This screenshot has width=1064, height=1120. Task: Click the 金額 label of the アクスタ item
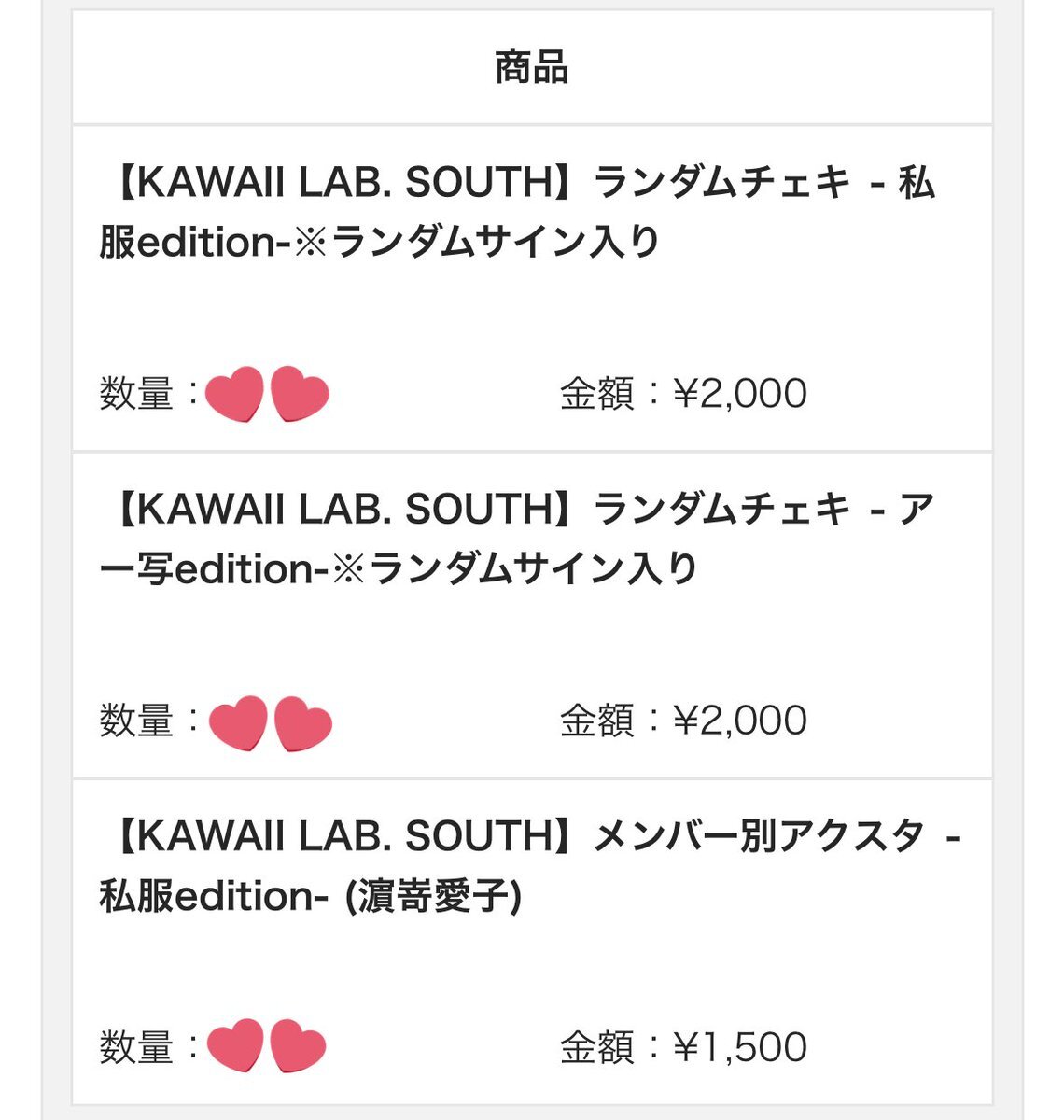pos(597,1047)
